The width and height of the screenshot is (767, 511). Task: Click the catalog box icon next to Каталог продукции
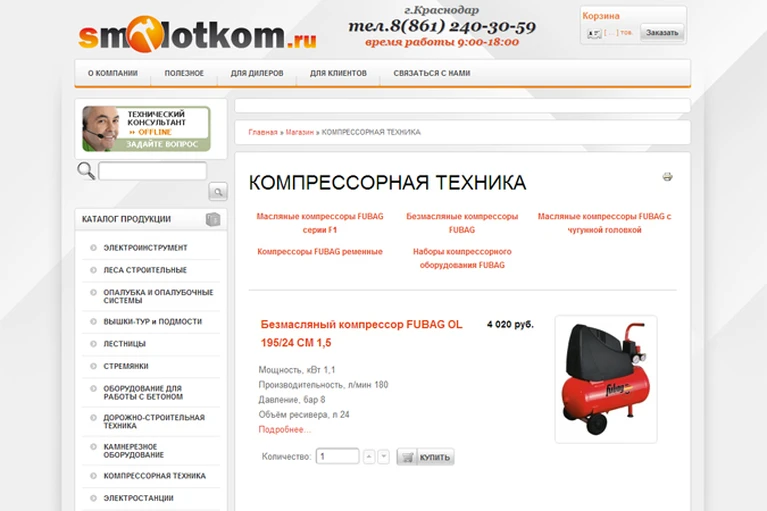(x=213, y=220)
